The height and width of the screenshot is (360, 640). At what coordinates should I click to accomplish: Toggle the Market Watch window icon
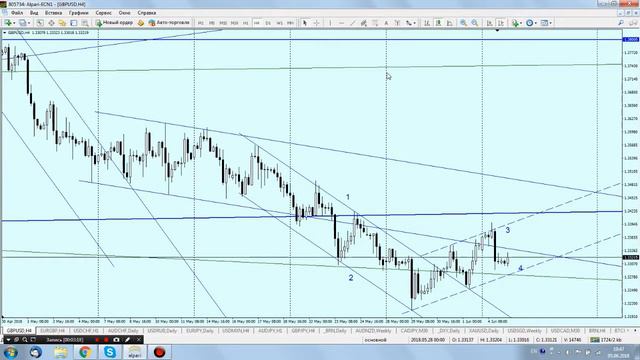pyautogui.click(x=40, y=23)
